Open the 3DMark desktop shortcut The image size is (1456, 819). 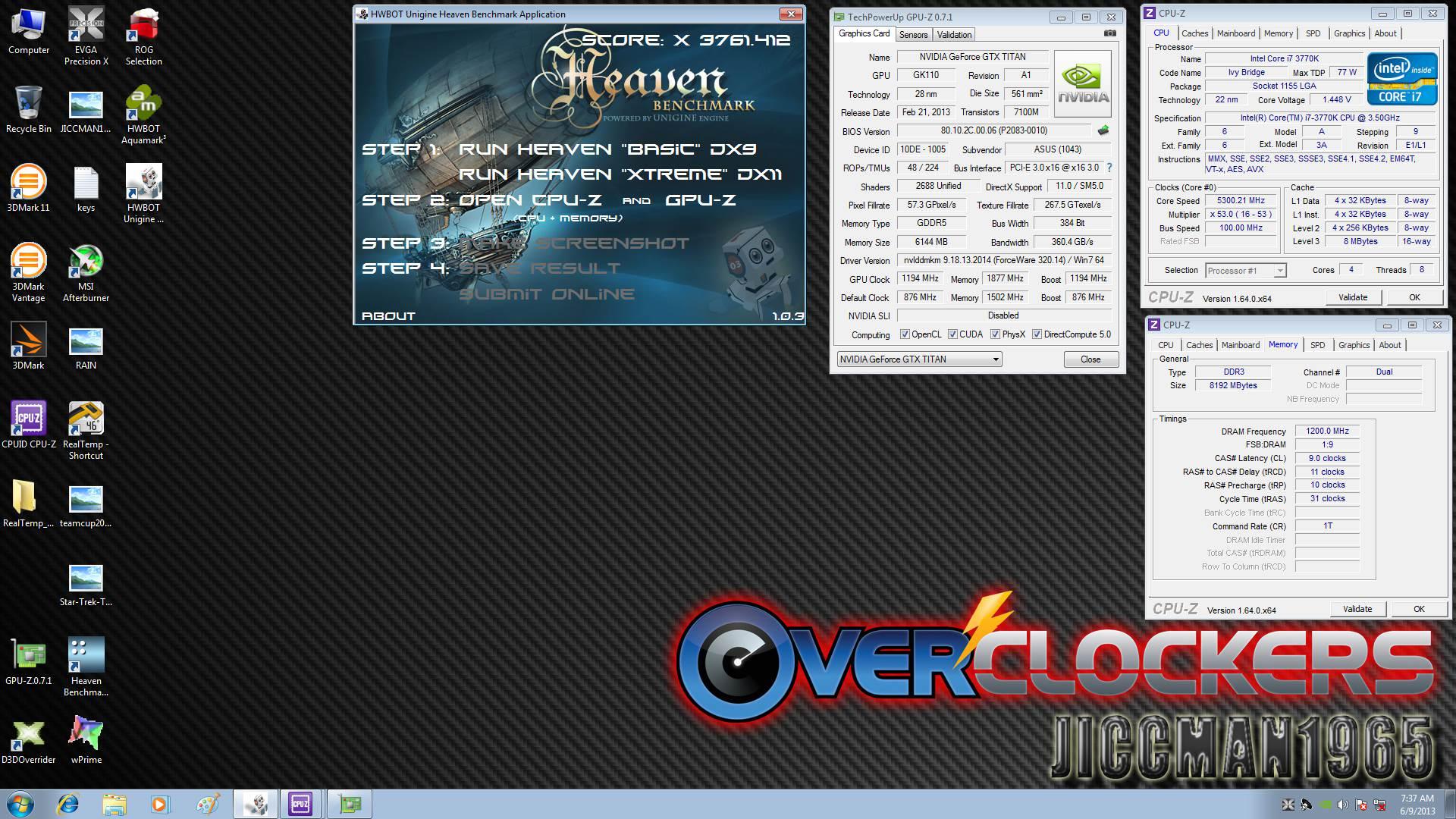[x=29, y=346]
